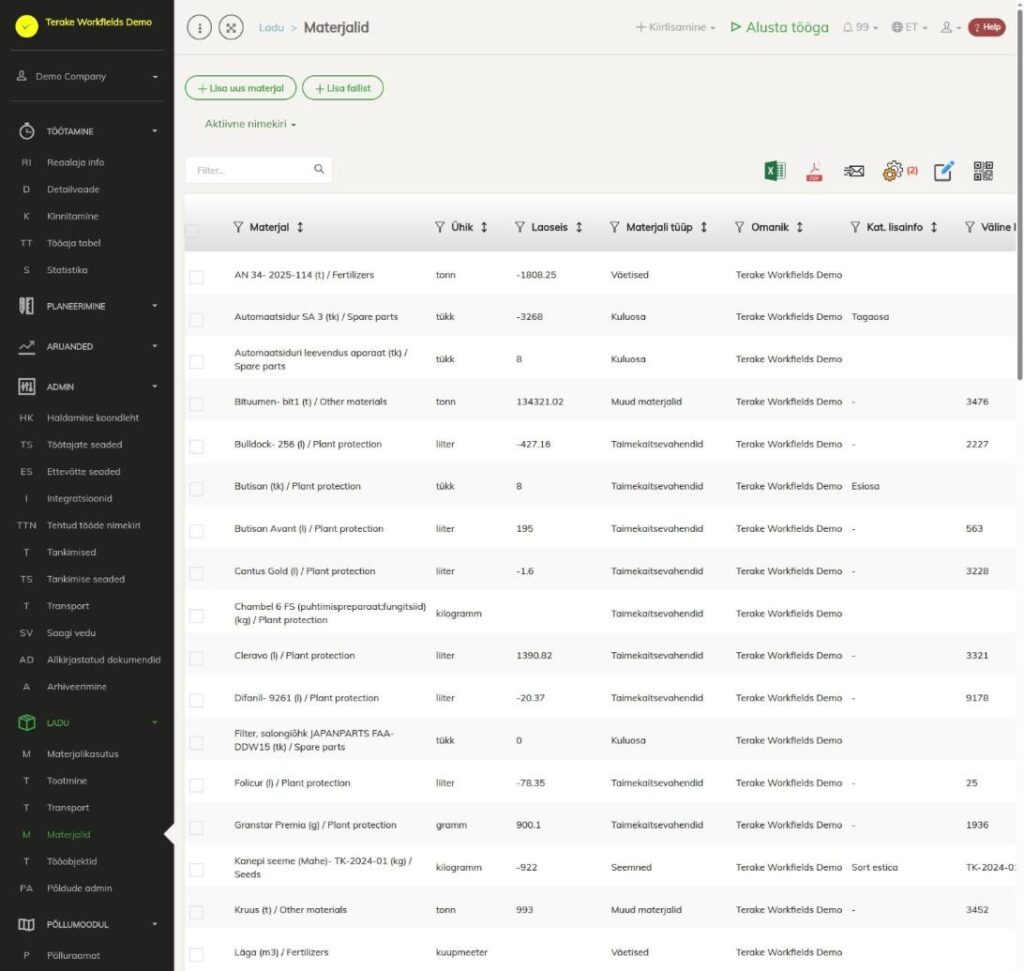Open notifications bell showing 99

860,27
